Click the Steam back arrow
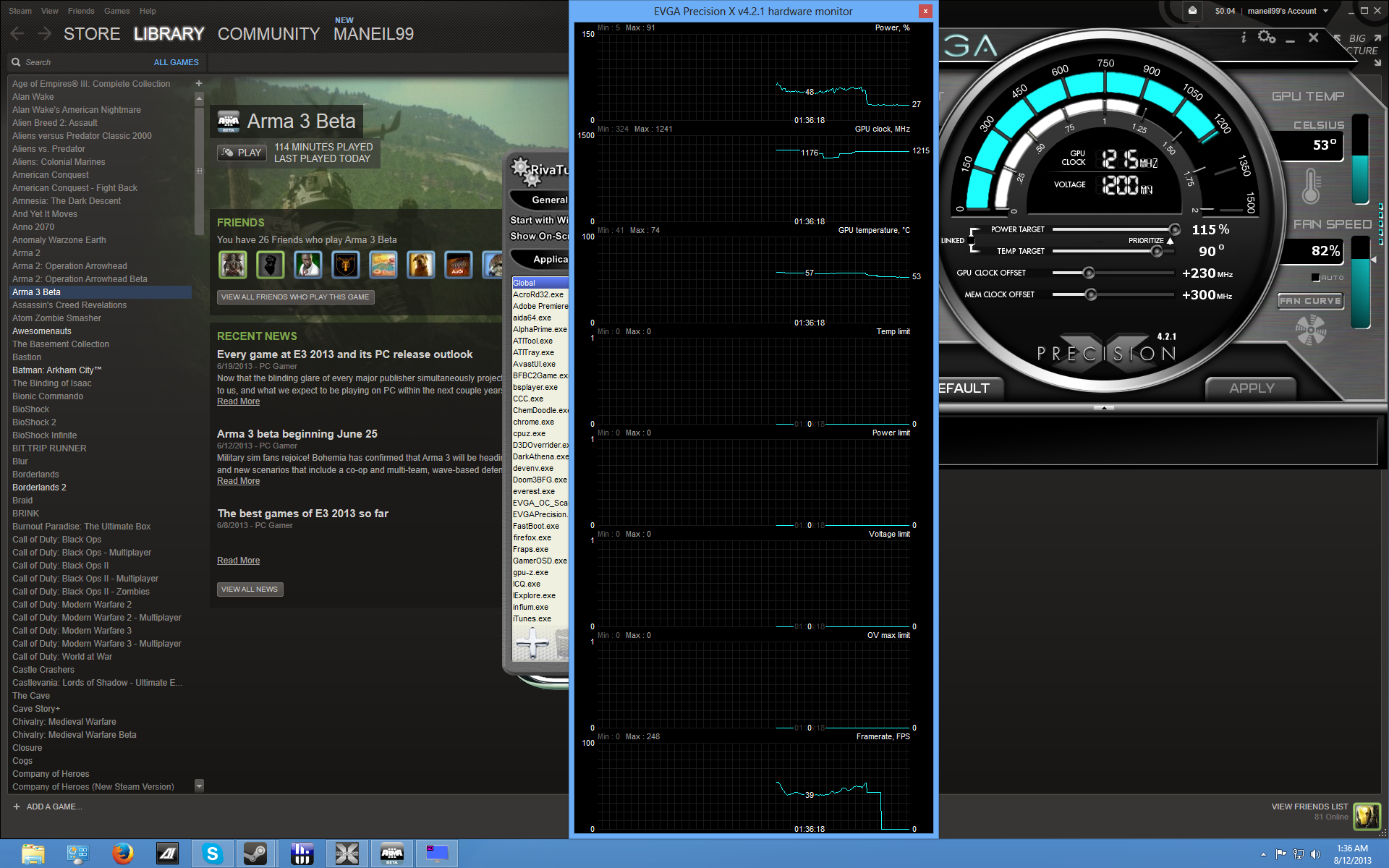 17,34
